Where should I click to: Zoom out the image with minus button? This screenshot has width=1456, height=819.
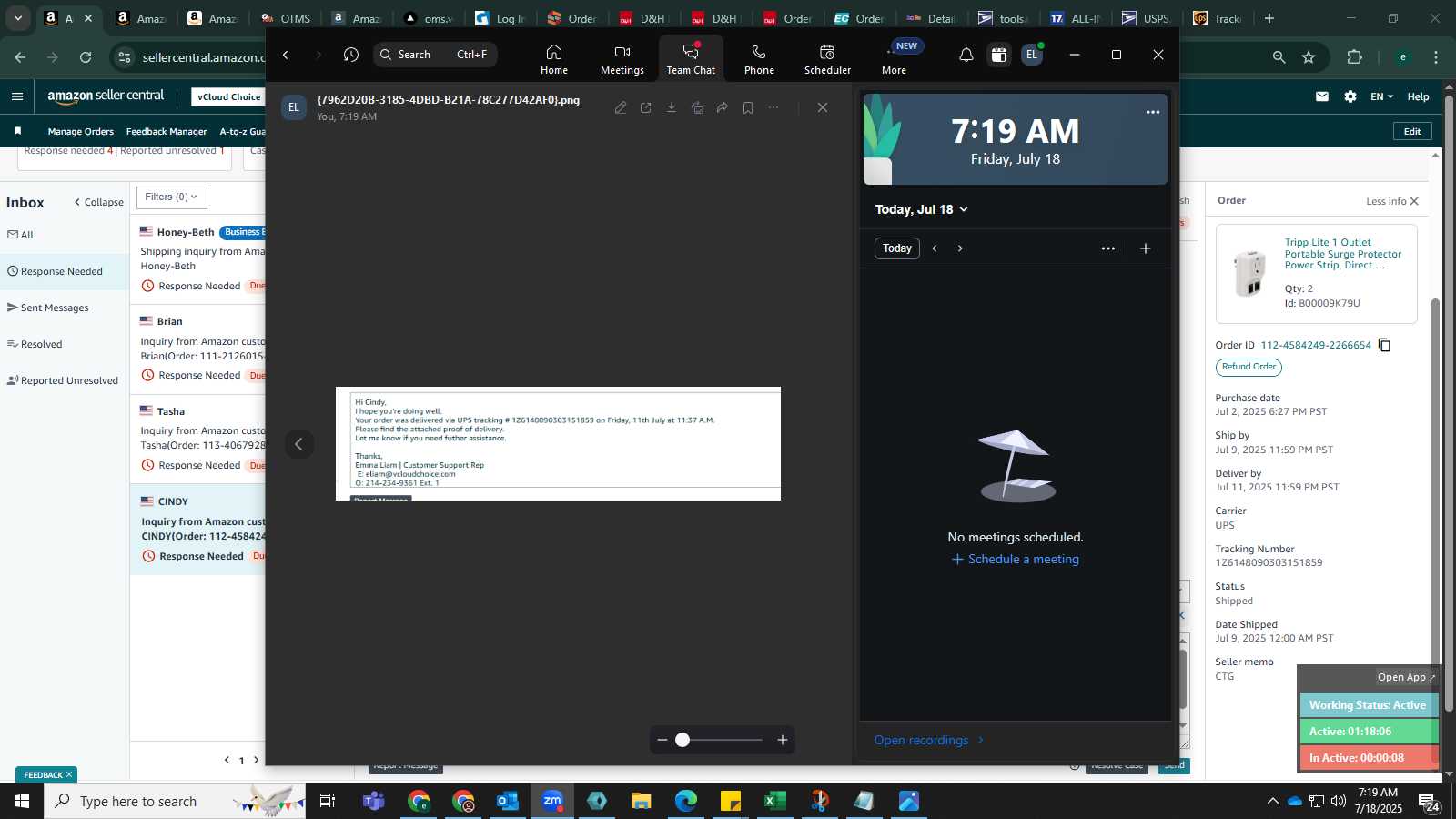pos(662,740)
